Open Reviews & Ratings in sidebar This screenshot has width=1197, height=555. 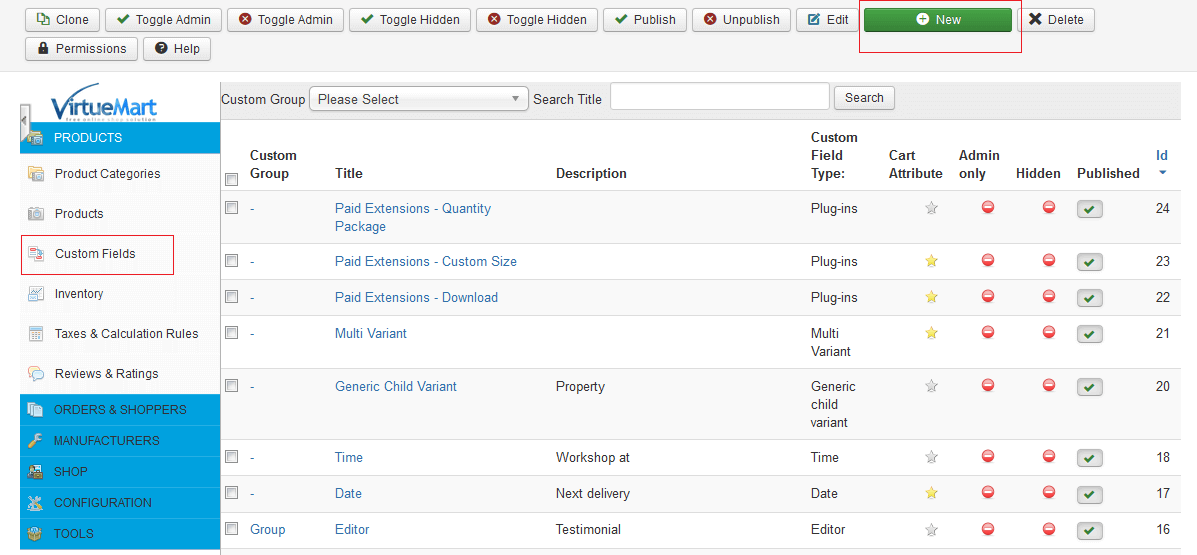click(x=107, y=374)
